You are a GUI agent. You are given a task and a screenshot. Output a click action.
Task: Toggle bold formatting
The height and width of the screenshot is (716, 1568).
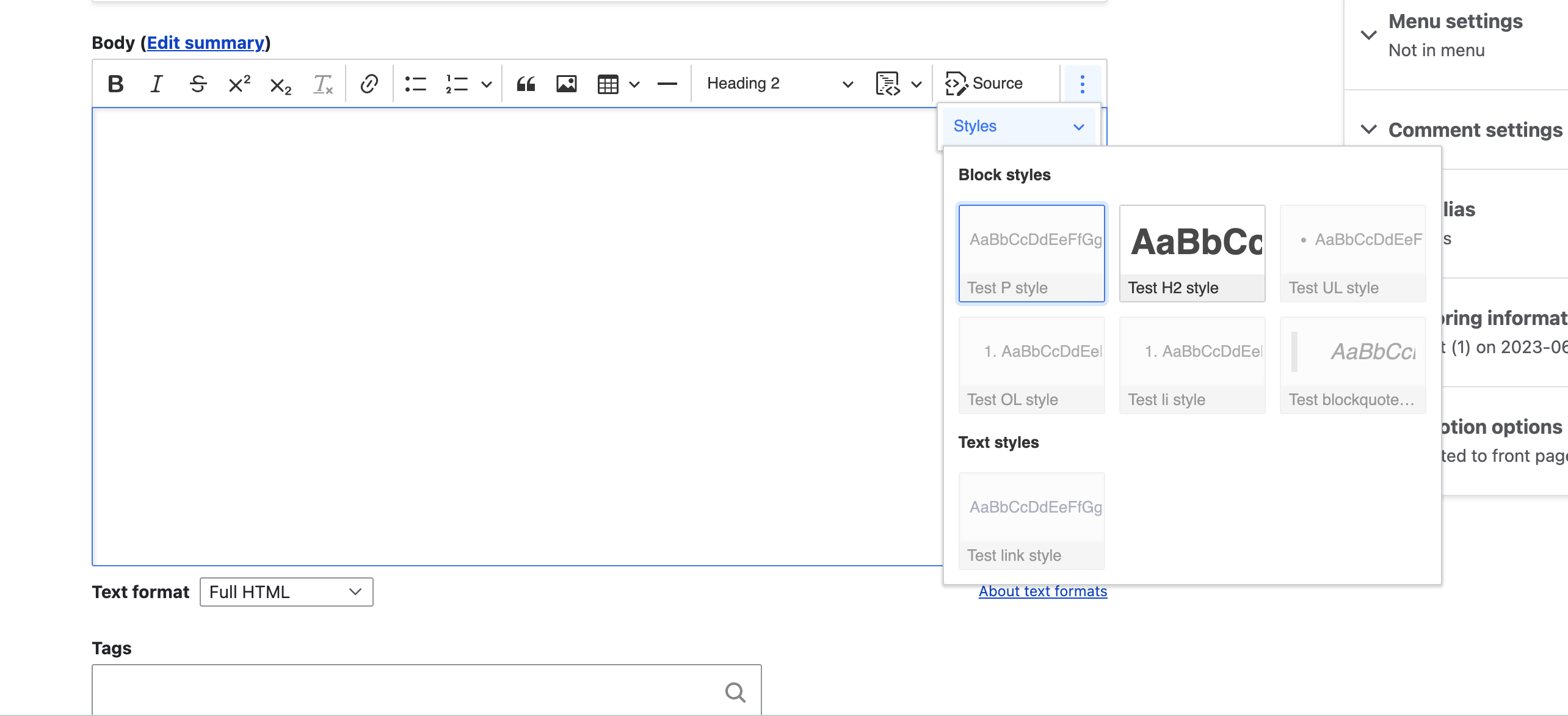(x=115, y=84)
